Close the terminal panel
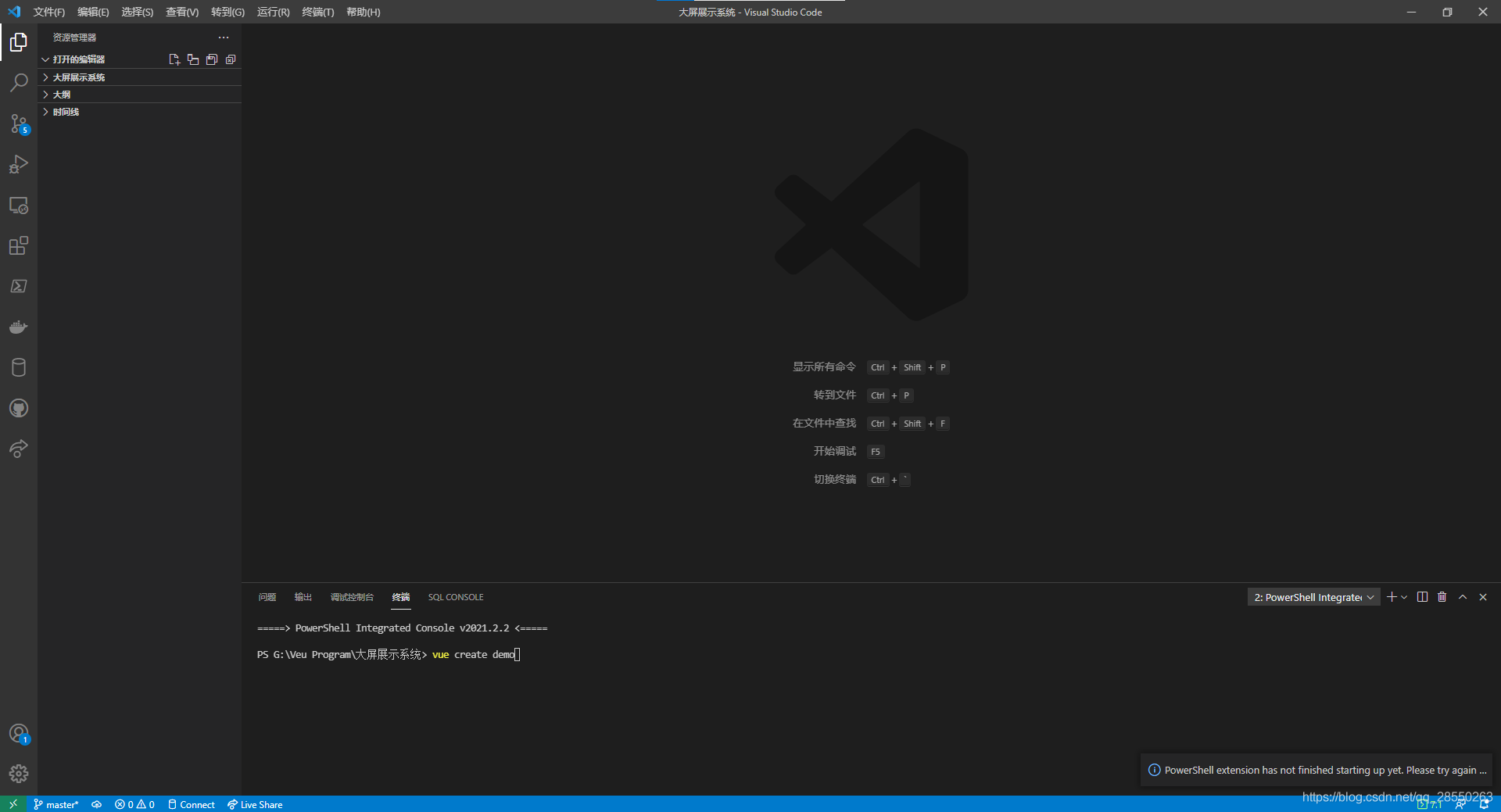This screenshot has height=812, width=1501. pos(1483,597)
